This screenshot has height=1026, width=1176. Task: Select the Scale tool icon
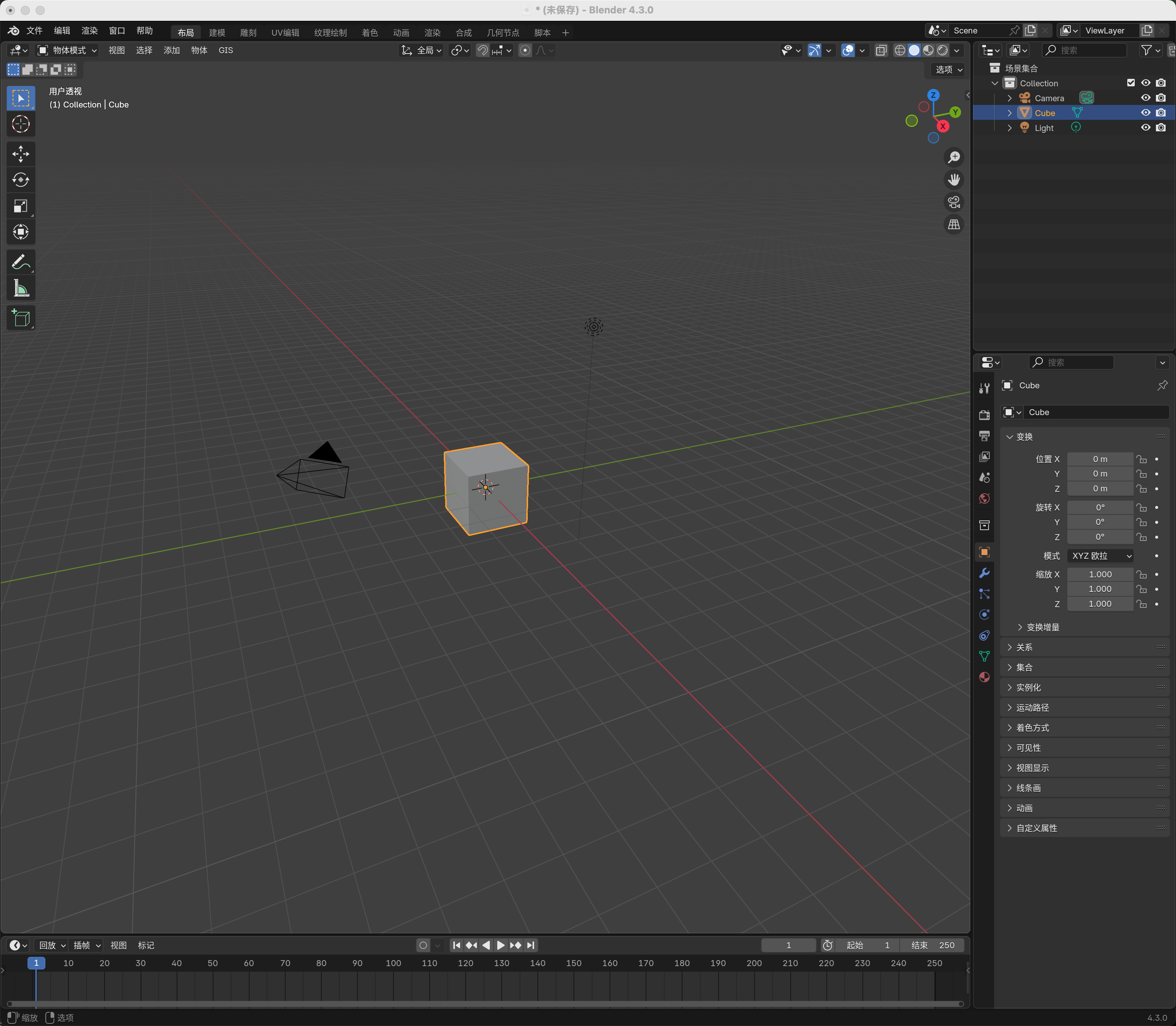coord(20,206)
